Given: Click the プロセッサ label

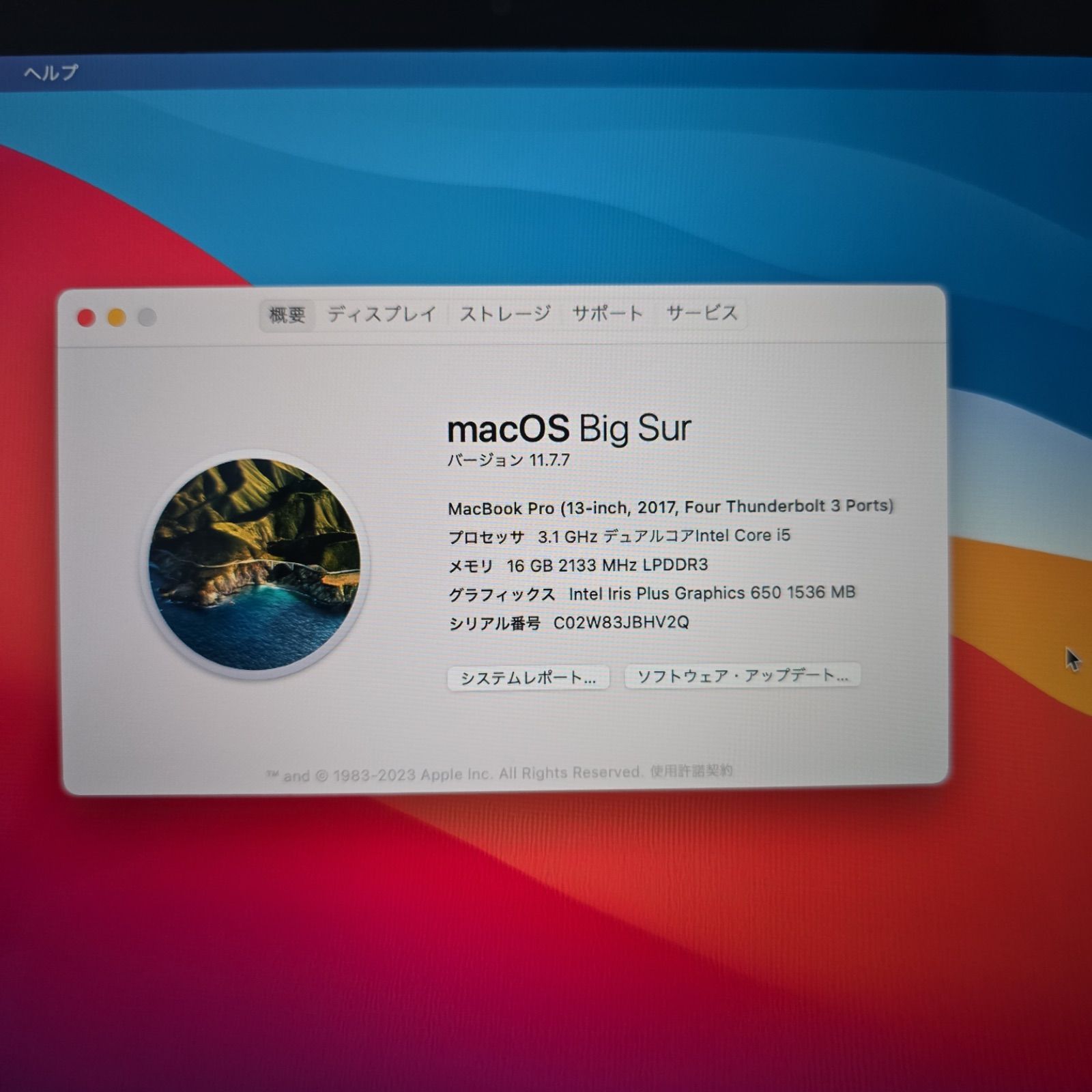Looking at the screenshot, I should point(486,537).
